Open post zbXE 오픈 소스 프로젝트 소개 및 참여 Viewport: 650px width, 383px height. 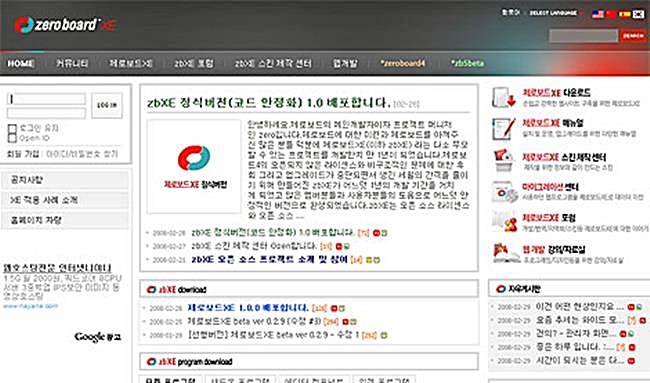[269, 259]
